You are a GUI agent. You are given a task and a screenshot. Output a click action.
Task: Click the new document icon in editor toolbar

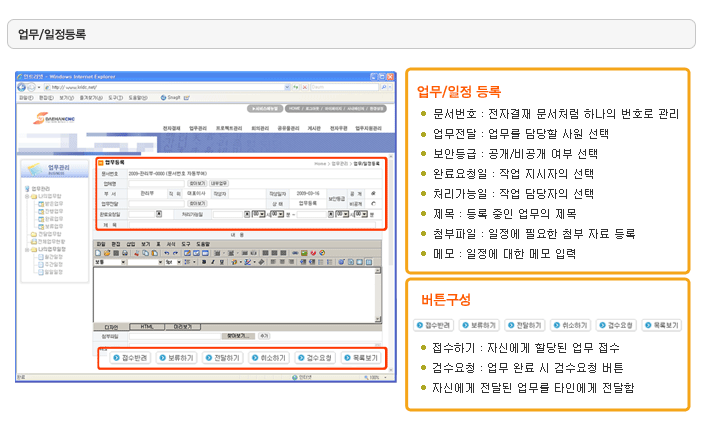(99, 253)
